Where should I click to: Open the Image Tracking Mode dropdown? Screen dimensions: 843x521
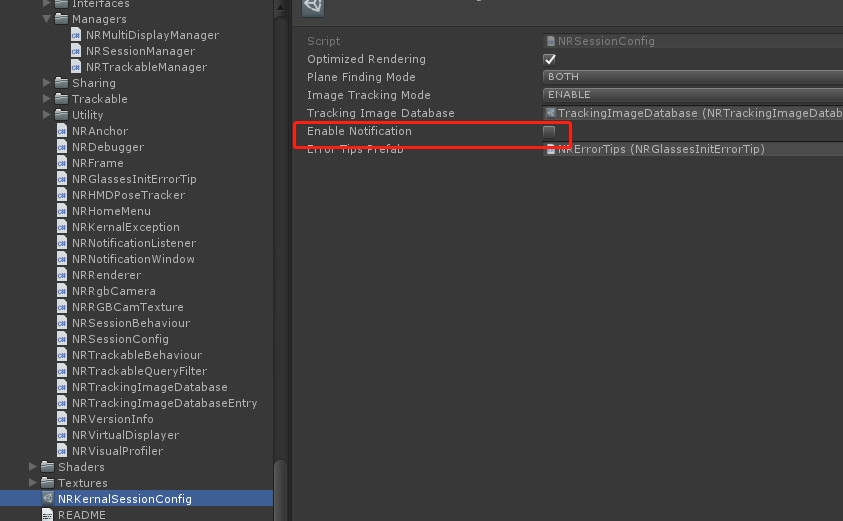coord(692,95)
